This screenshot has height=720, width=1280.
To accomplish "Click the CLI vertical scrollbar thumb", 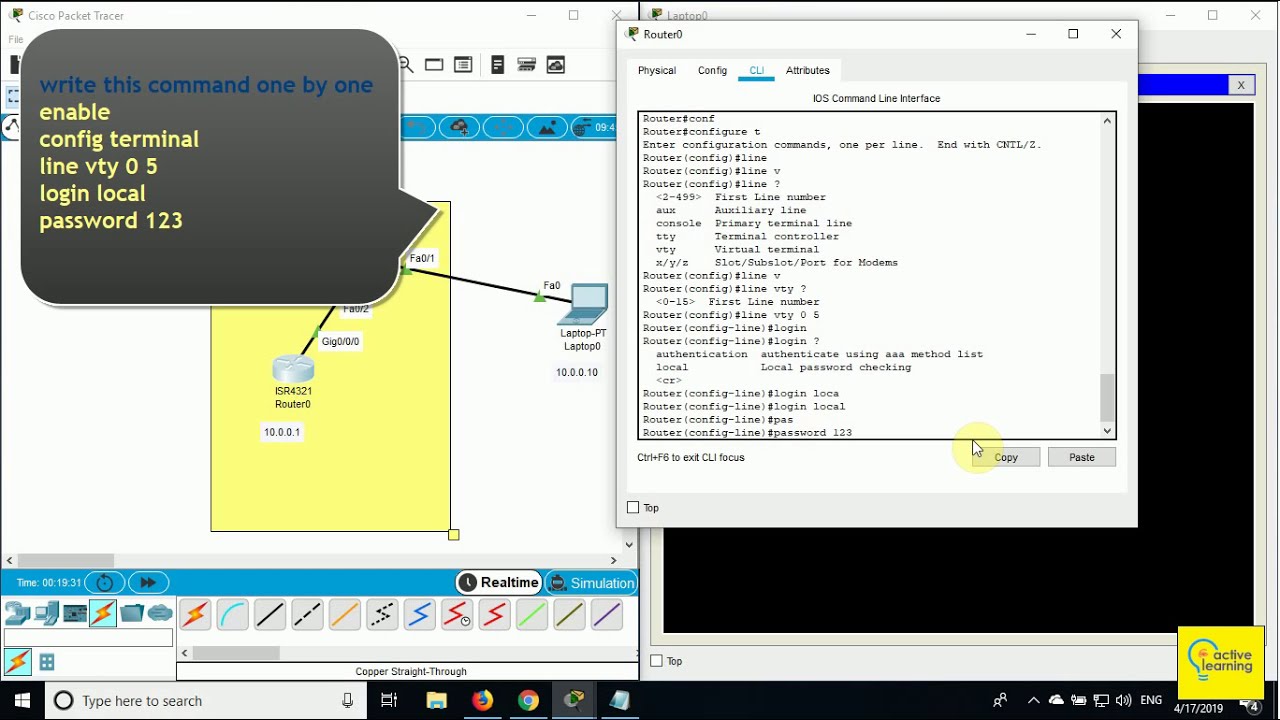I will (1107, 398).
